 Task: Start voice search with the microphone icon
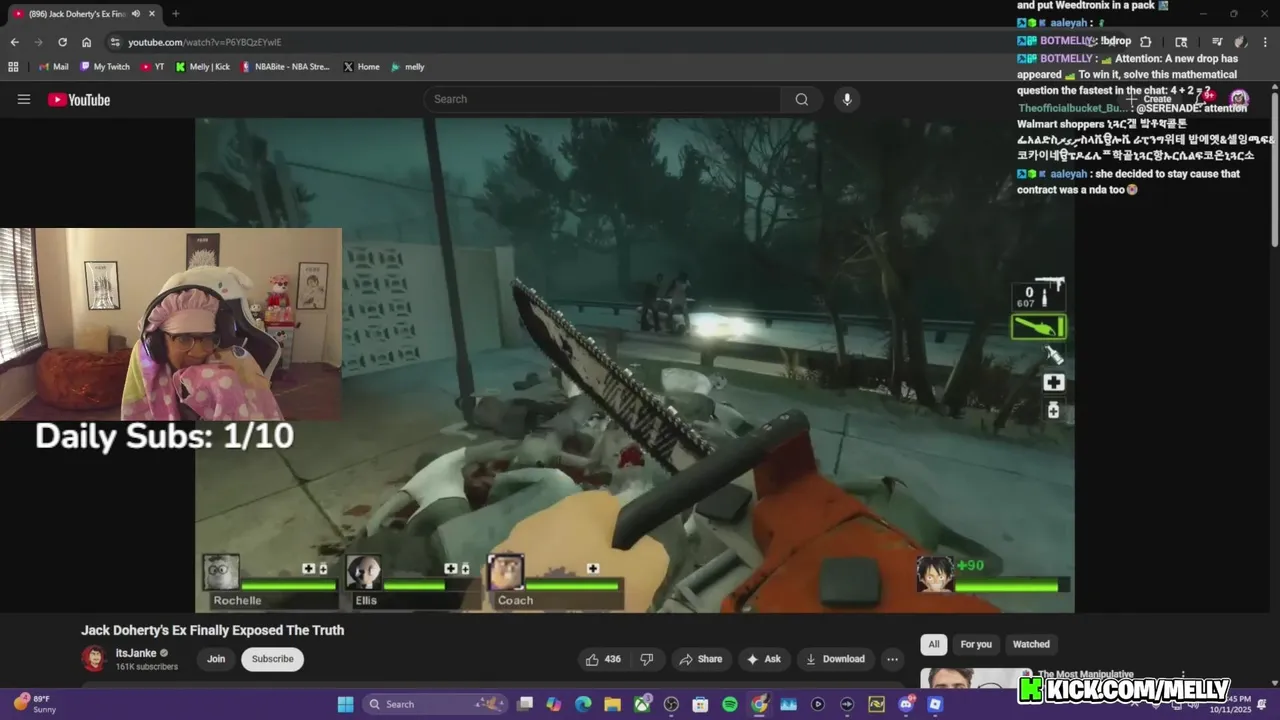847,99
